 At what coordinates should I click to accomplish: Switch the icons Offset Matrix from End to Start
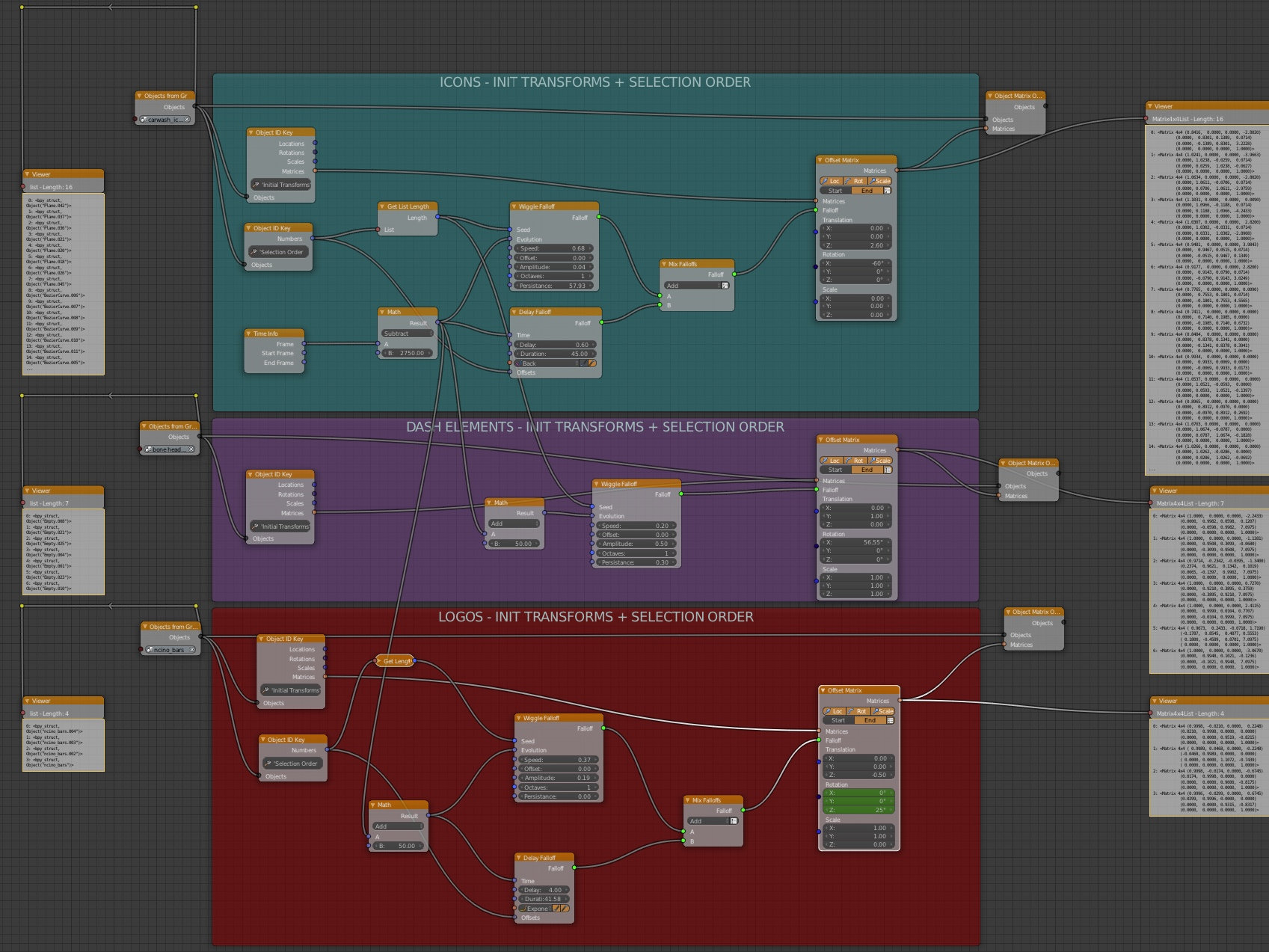click(x=835, y=191)
